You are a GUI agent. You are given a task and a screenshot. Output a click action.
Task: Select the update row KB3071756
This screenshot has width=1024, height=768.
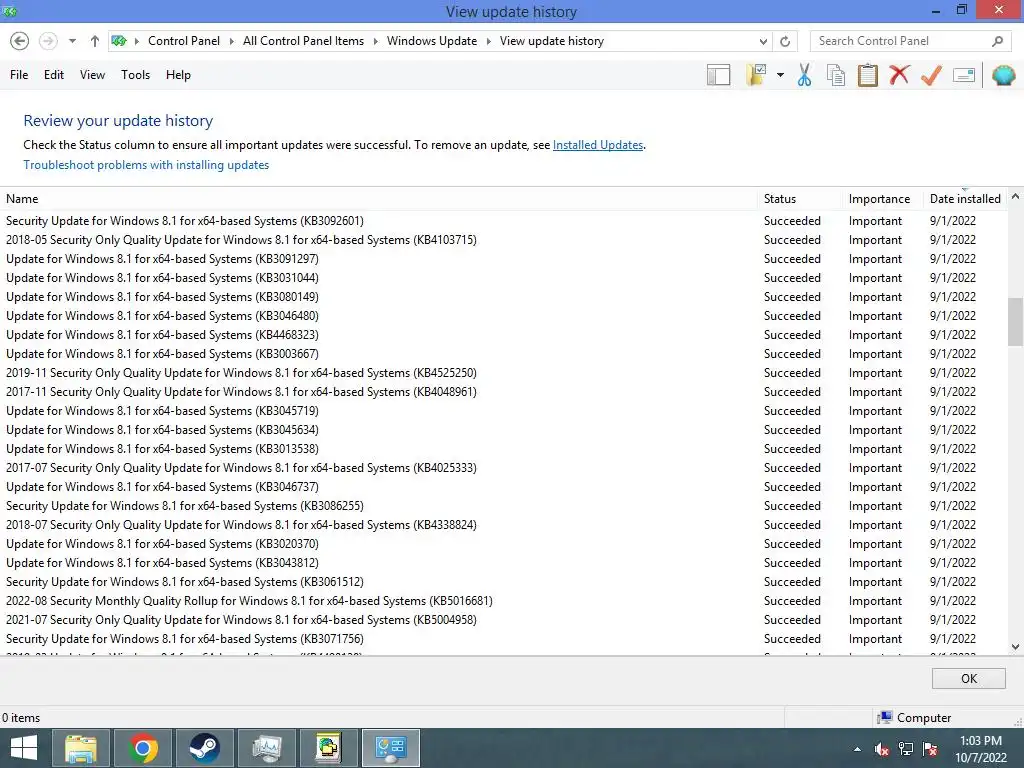503,639
